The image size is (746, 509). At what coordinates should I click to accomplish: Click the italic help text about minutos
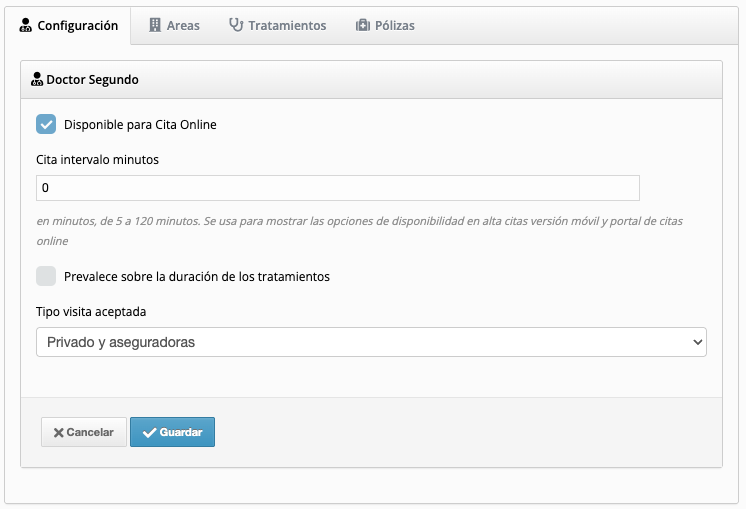pyautogui.click(x=360, y=231)
